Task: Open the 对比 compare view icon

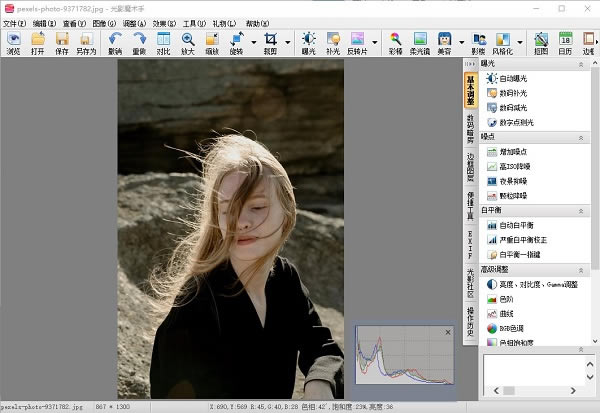Action: 163,43
